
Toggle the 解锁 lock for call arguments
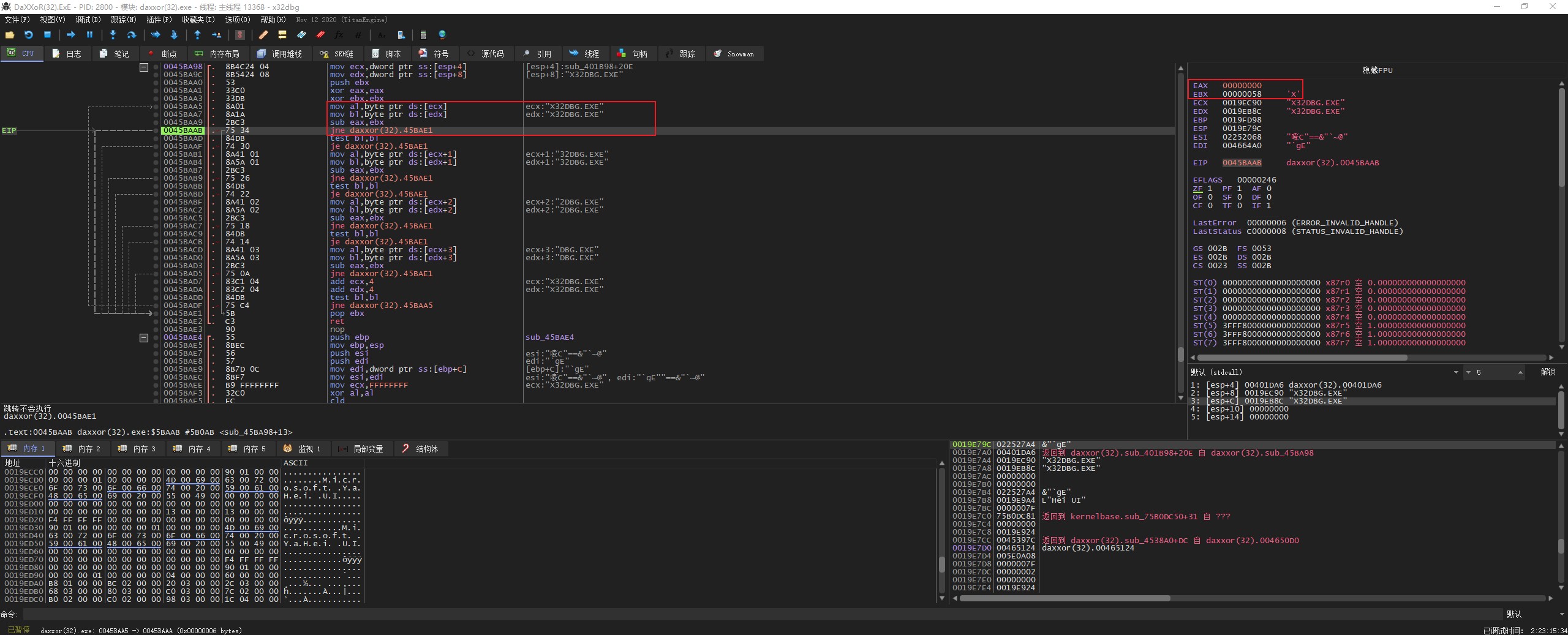pos(1547,372)
